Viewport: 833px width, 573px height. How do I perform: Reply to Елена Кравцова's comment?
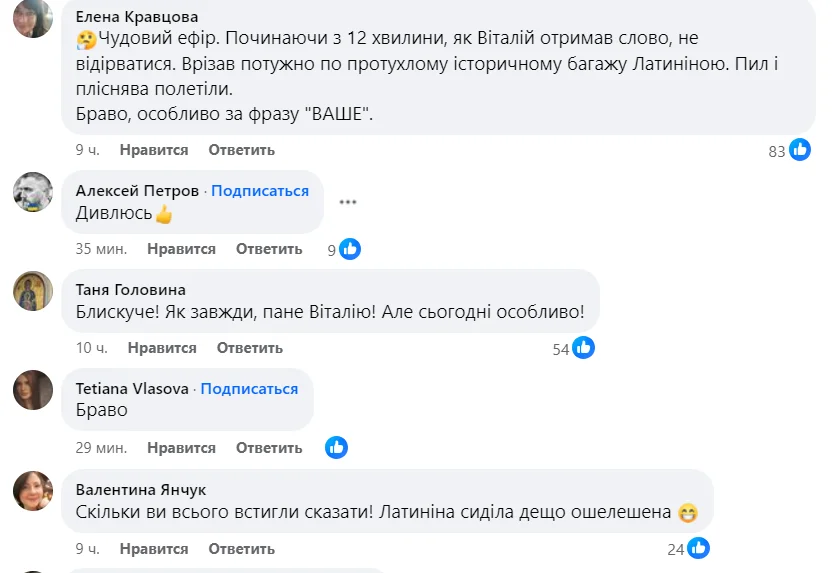coord(241,150)
